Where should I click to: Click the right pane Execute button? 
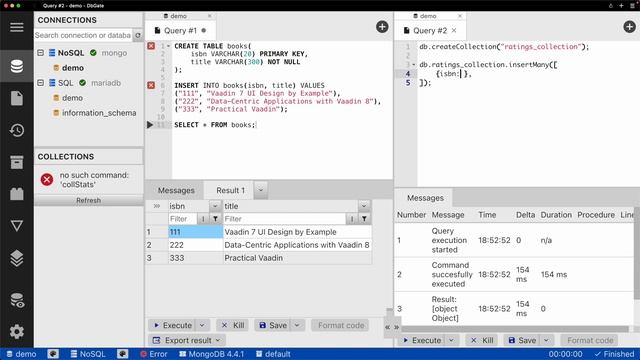[x=422, y=340]
